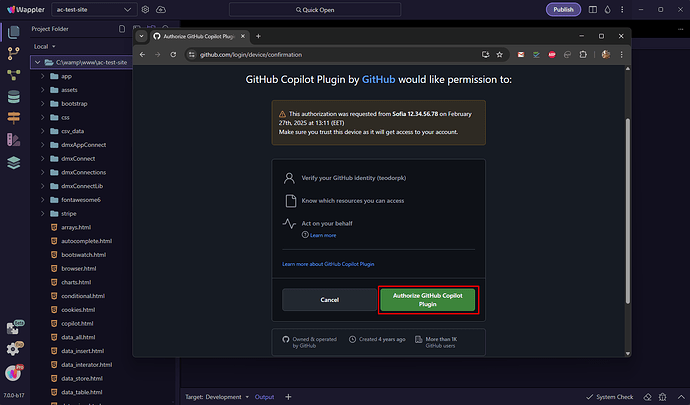The width and height of the screenshot is (690, 405).
Task: Open the bug debug icon in status bar
Action: (662, 397)
